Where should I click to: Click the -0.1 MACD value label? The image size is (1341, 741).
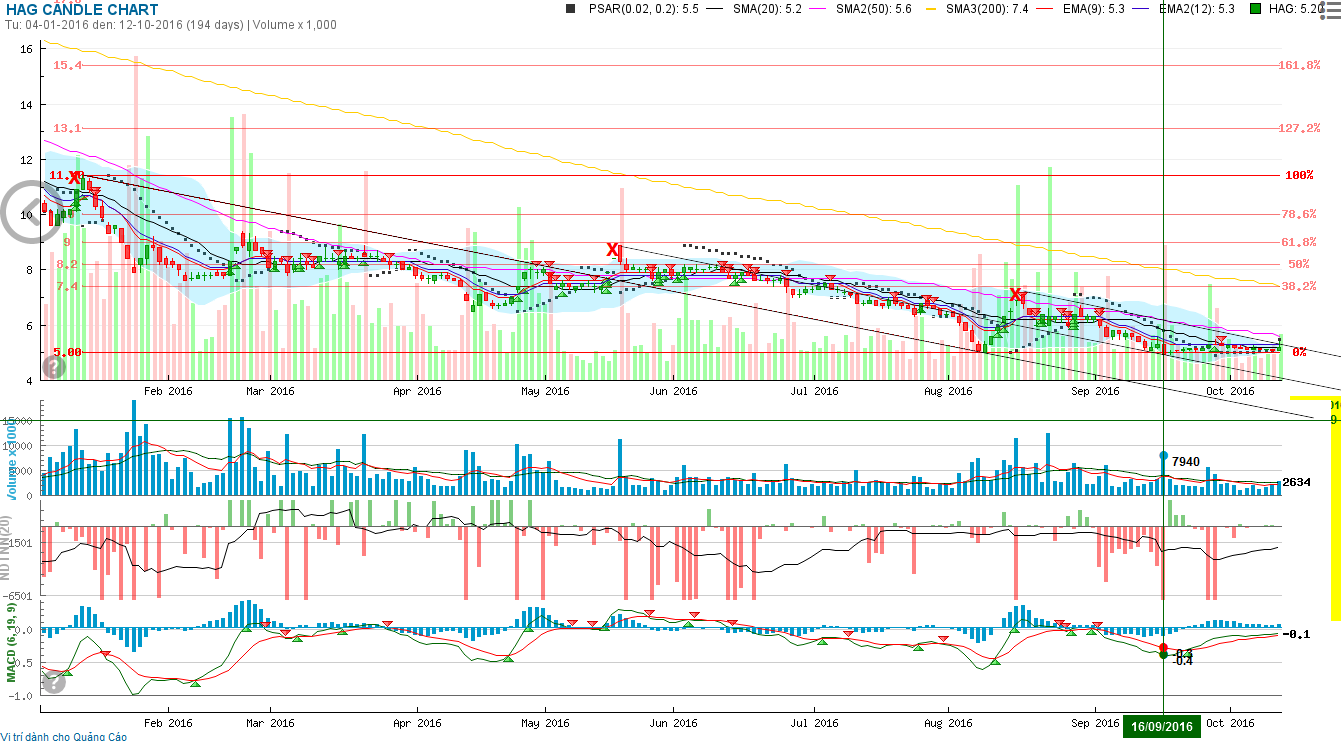tap(1298, 634)
